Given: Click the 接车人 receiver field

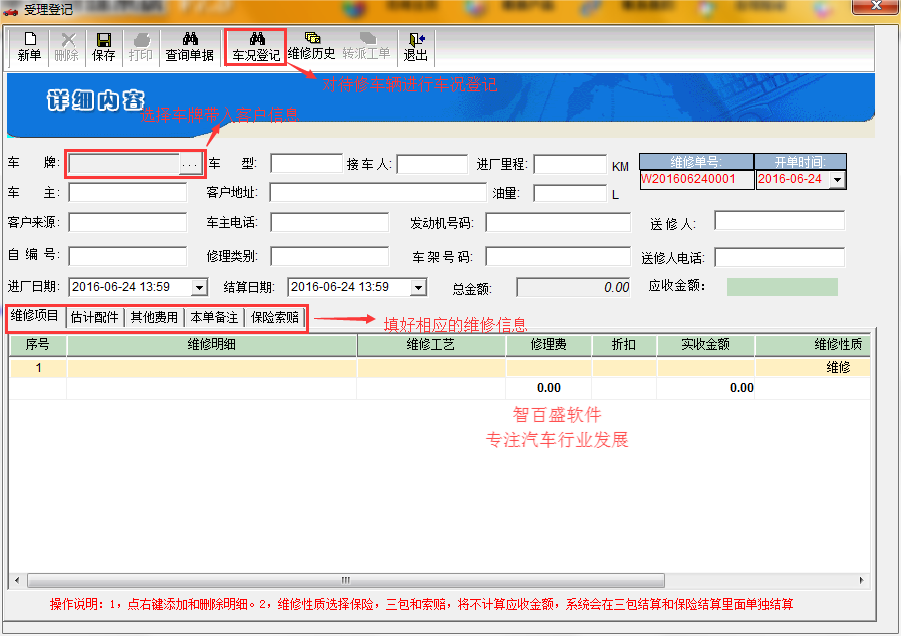Looking at the screenshot, I should (x=432, y=164).
